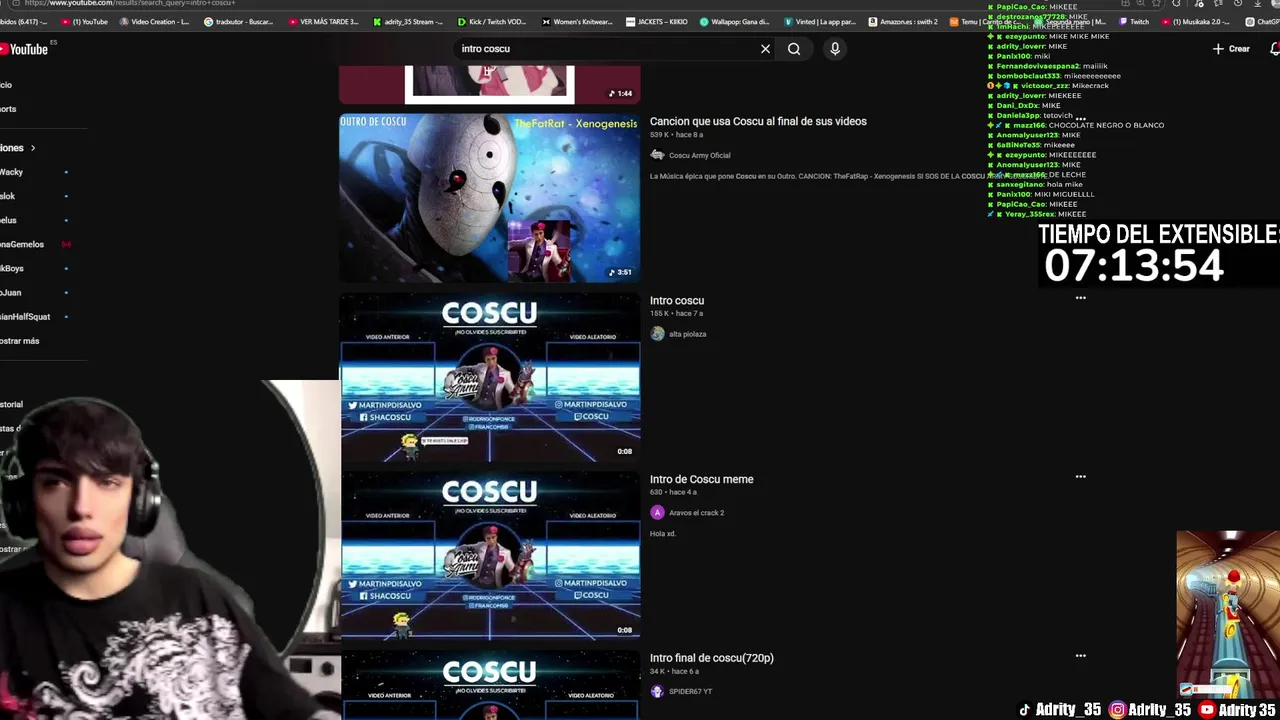The width and height of the screenshot is (1280, 720).
Task: Switch to the 'tradxutor - Buscar' Google tab
Action: (x=238, y=21)
